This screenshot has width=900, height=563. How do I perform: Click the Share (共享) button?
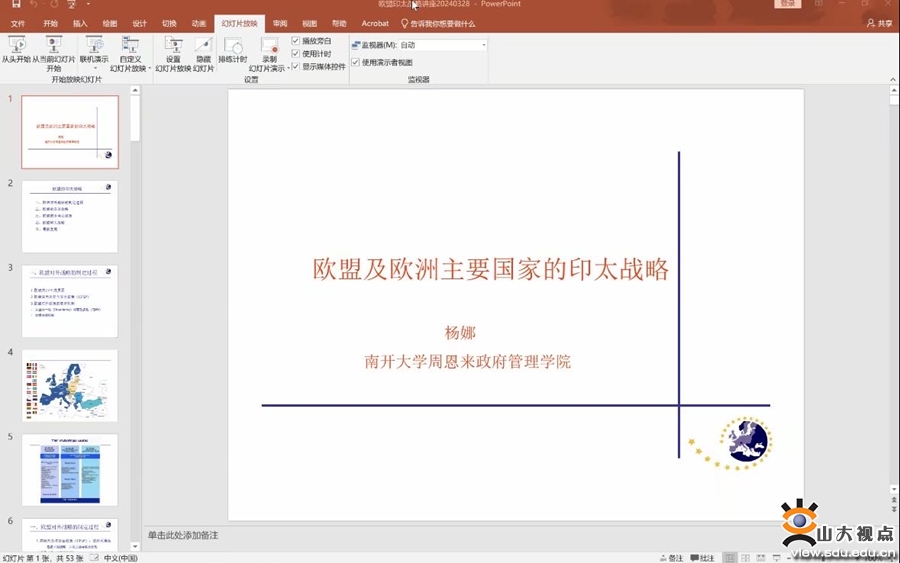(879, 23)
